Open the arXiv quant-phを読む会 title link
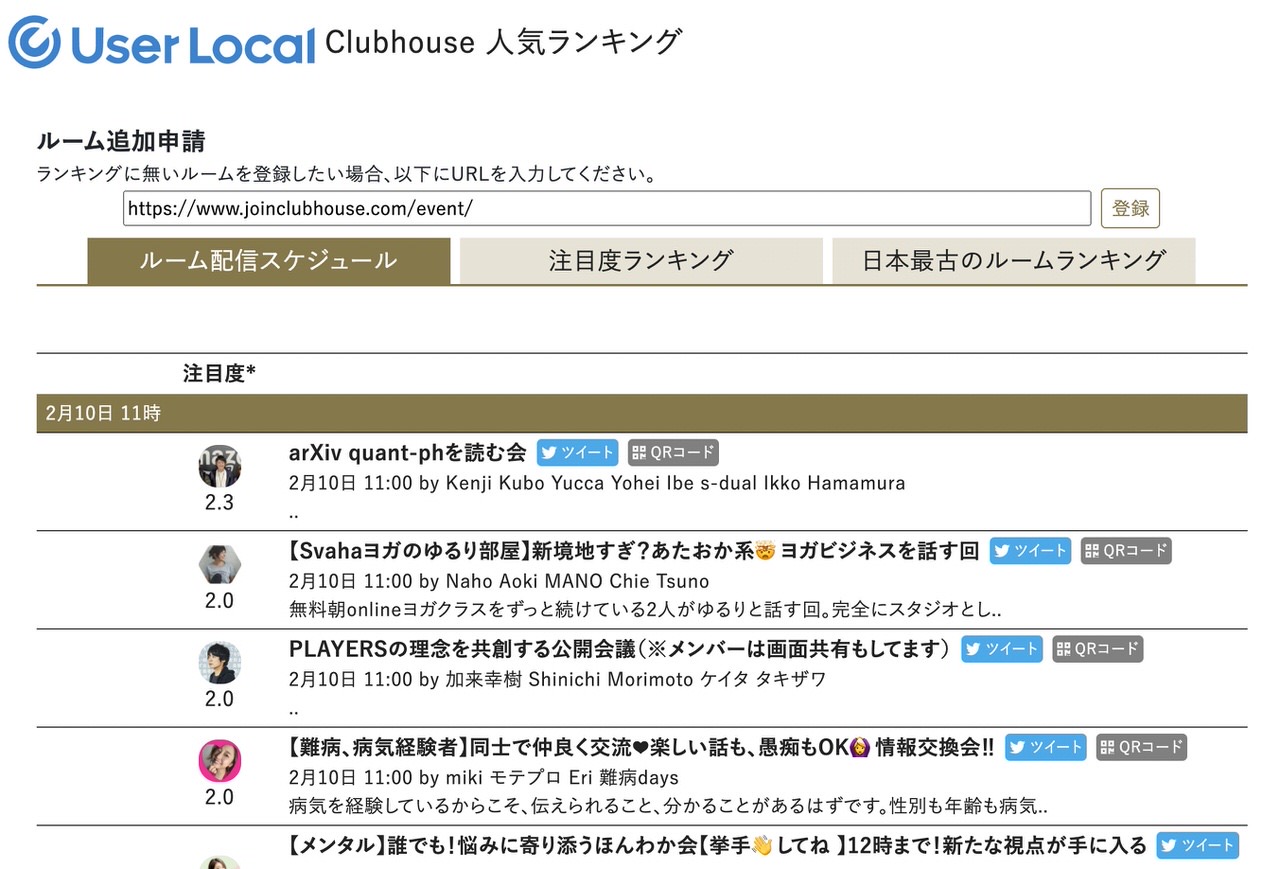The image size is (1280, 869). pos(407,452)
